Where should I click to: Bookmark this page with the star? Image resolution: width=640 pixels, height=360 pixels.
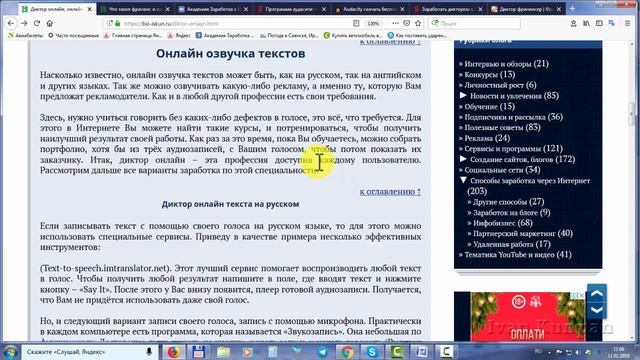(x=418, y=23)
